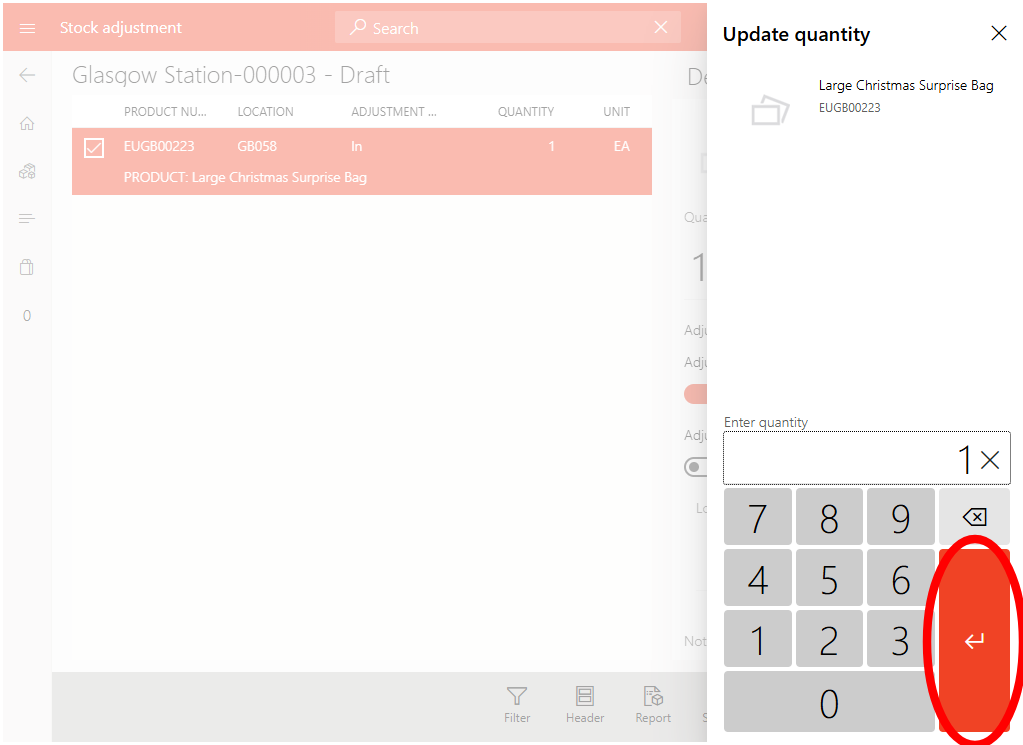Go to Home via sidebar icon
This screenshot has height=745, width=1023.
[x=27, y=123]
